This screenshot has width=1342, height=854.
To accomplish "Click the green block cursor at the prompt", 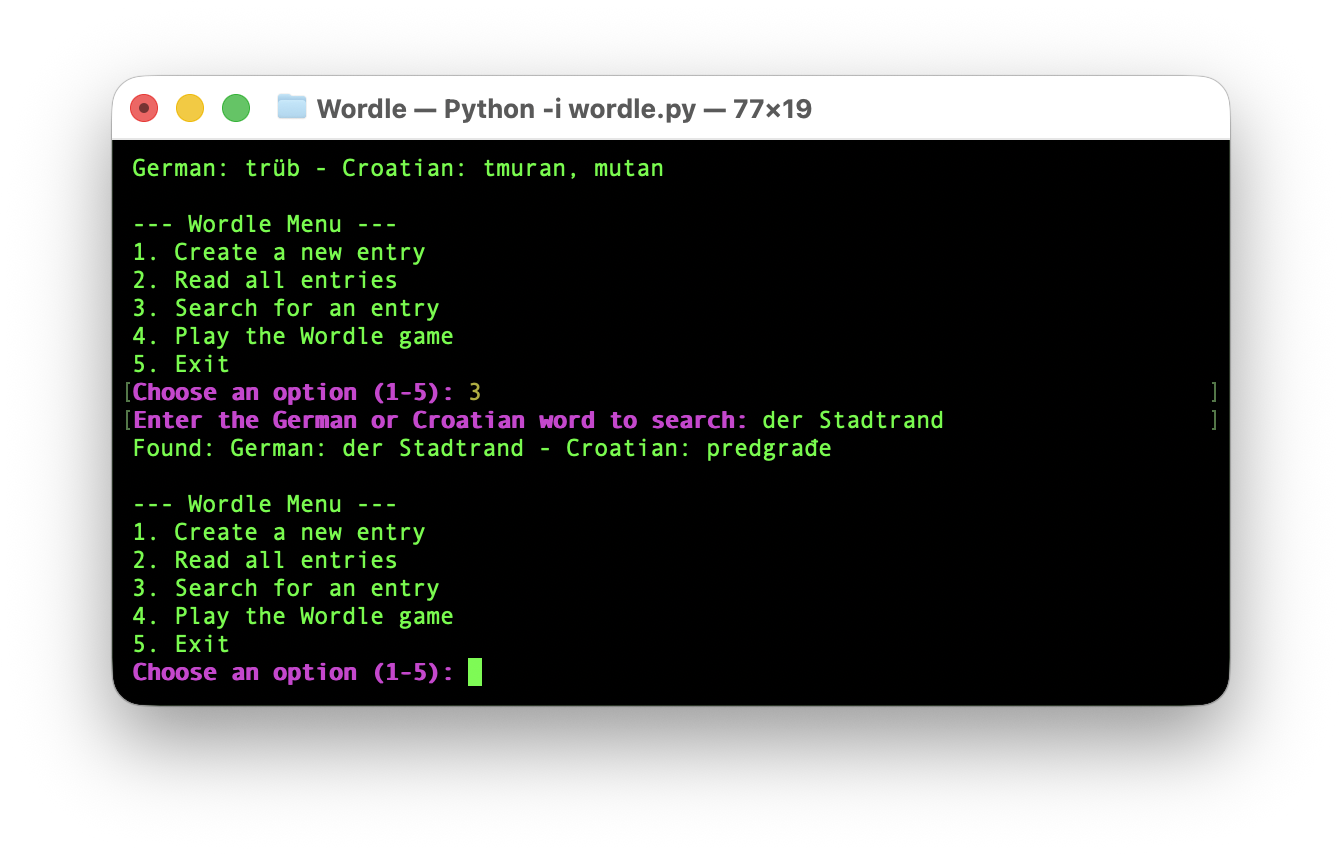I will click(x=475, y=672).
